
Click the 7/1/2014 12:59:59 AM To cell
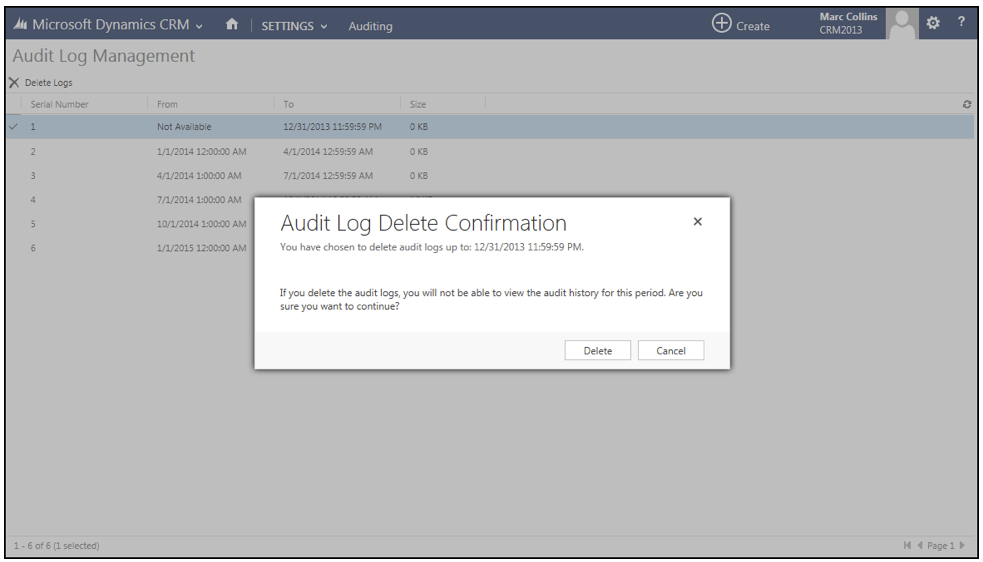328,176
